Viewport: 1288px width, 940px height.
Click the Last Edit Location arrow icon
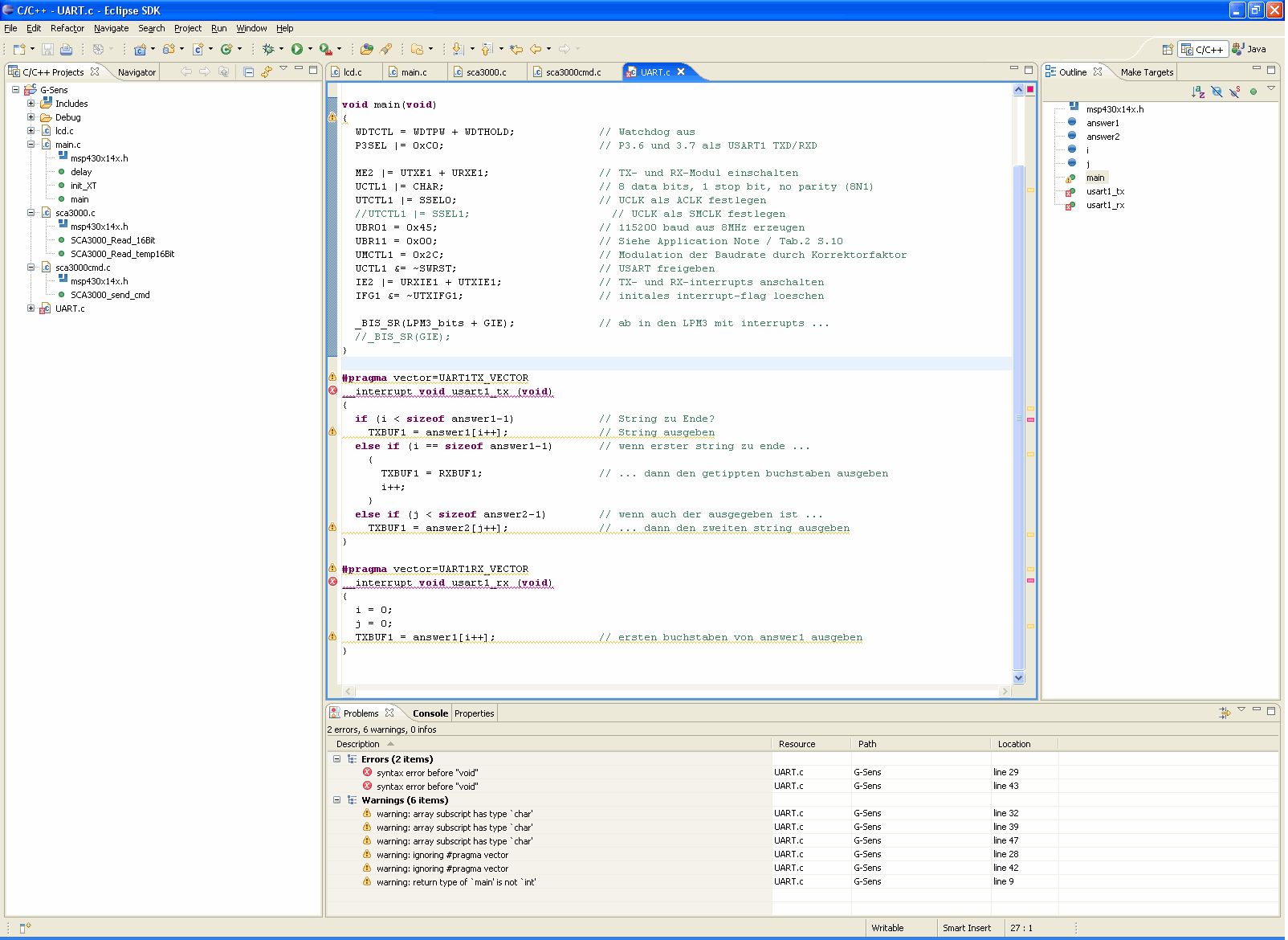point(516,49)
